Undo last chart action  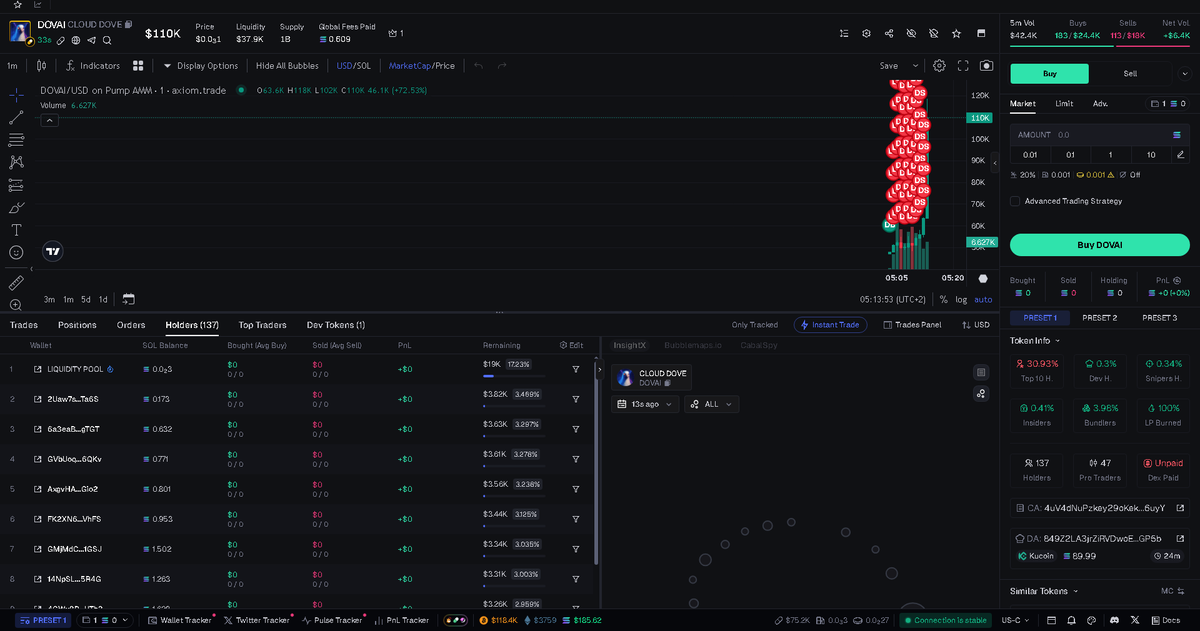point(478,66)
